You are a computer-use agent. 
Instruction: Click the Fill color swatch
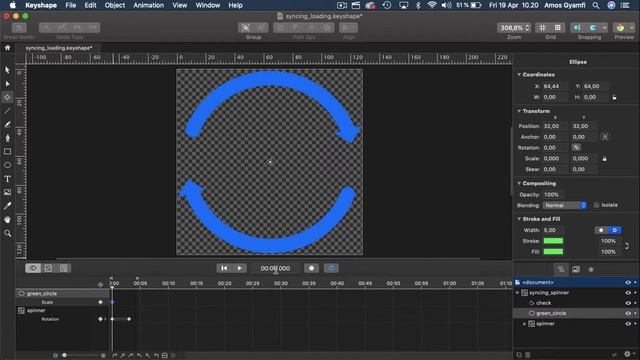[553, 251]
